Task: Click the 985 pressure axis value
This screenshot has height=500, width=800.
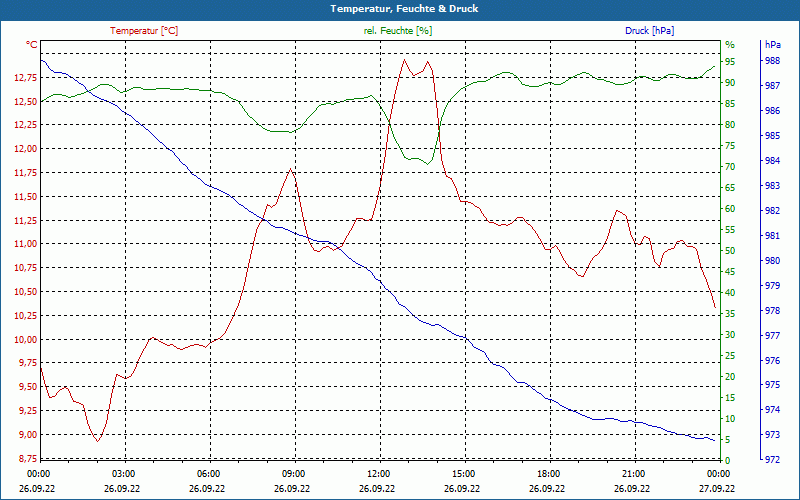Action: click(772, 136)
